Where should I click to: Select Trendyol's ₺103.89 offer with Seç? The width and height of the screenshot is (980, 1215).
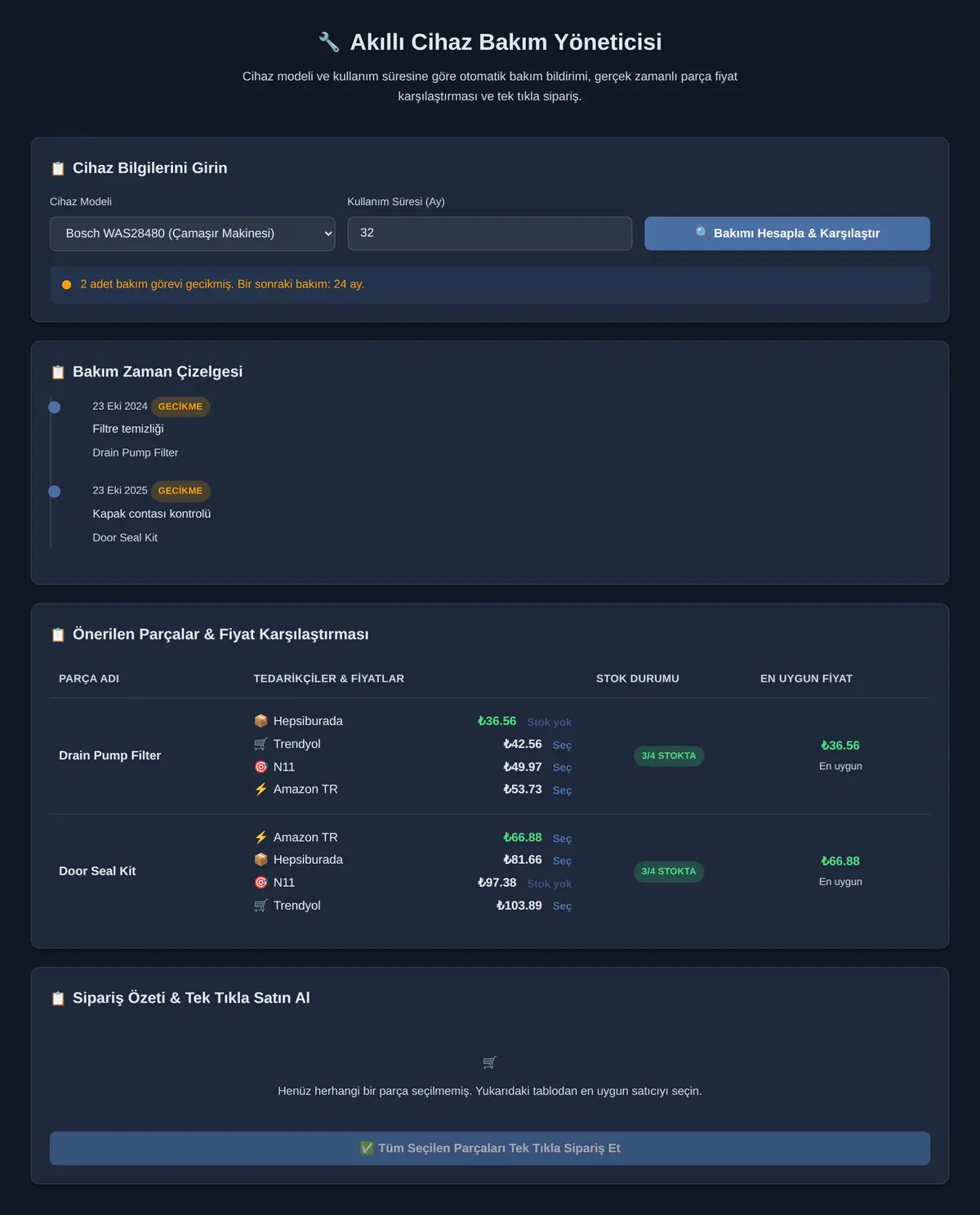[x=562, y=906]
